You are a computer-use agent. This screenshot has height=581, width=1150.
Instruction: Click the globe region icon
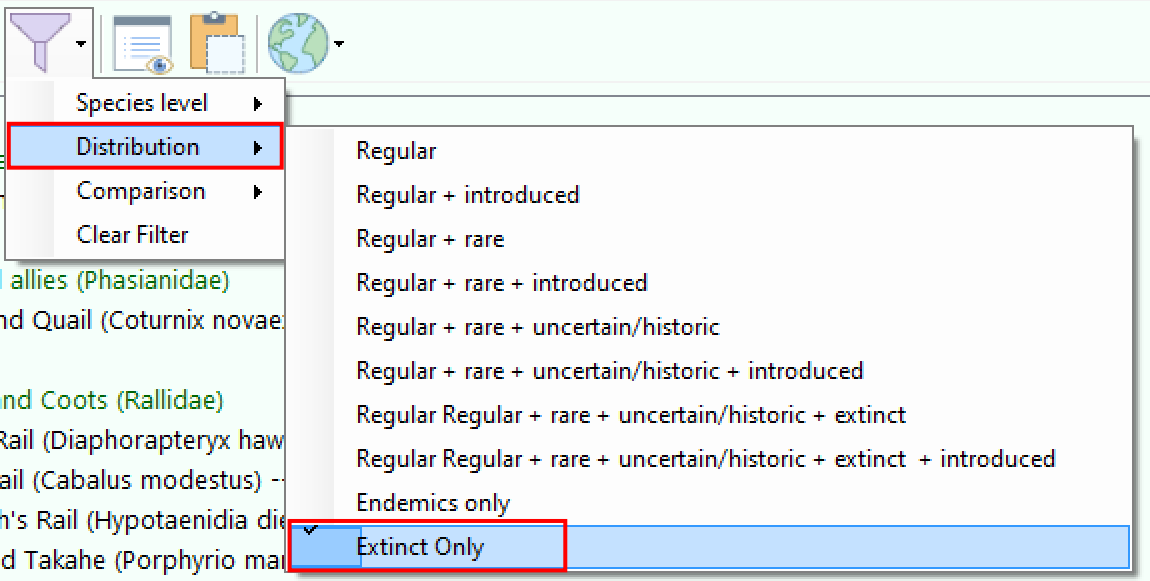297,44
